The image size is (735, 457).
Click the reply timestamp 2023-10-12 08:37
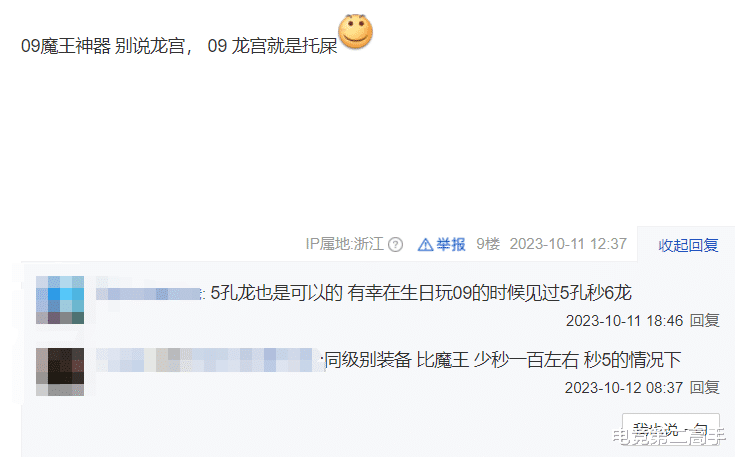pyautogui.click(x=624, y=388)
